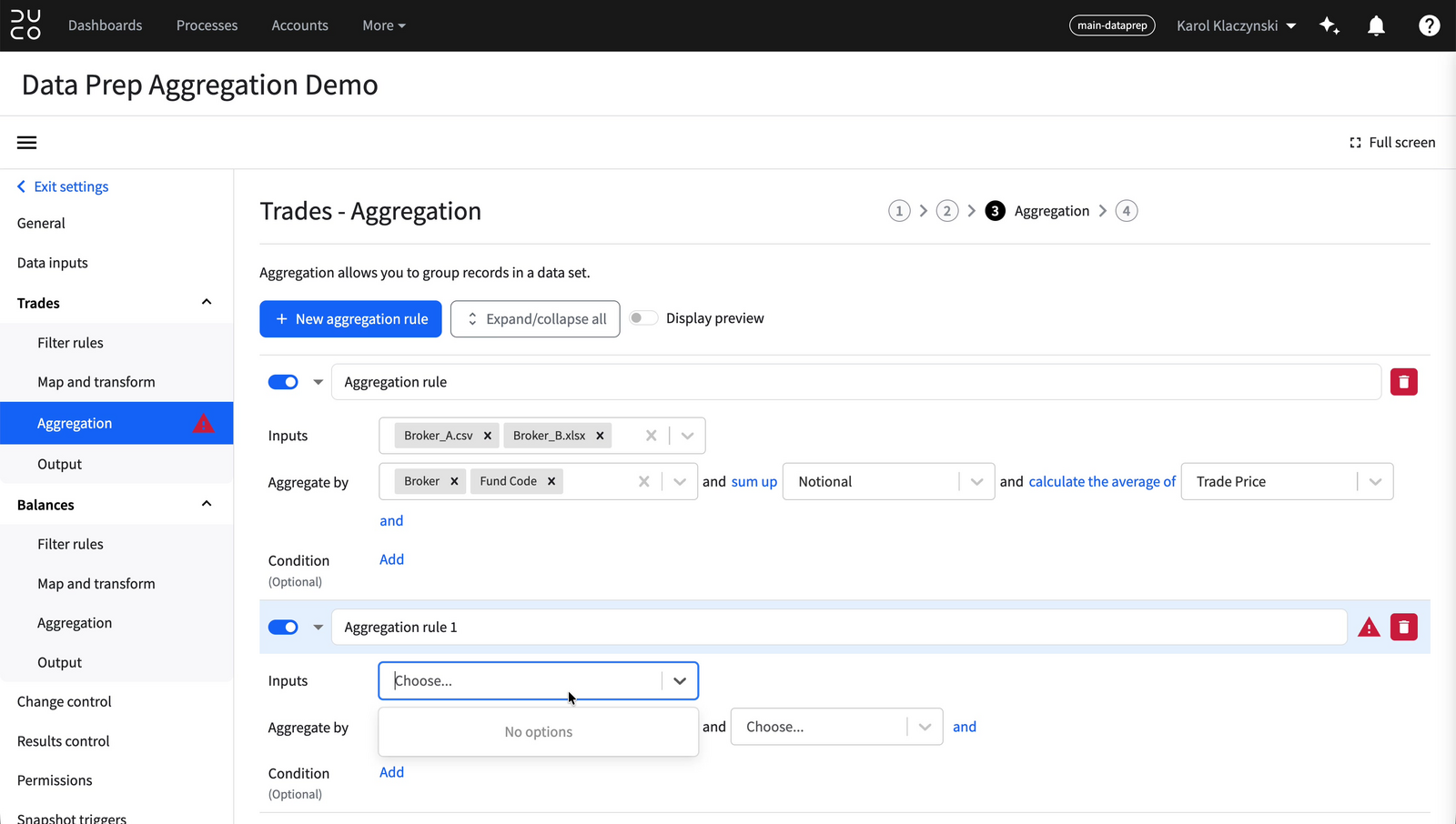Click New aggregation rule button
Screen dimensions: 1456x824
[x=350, y=319]
